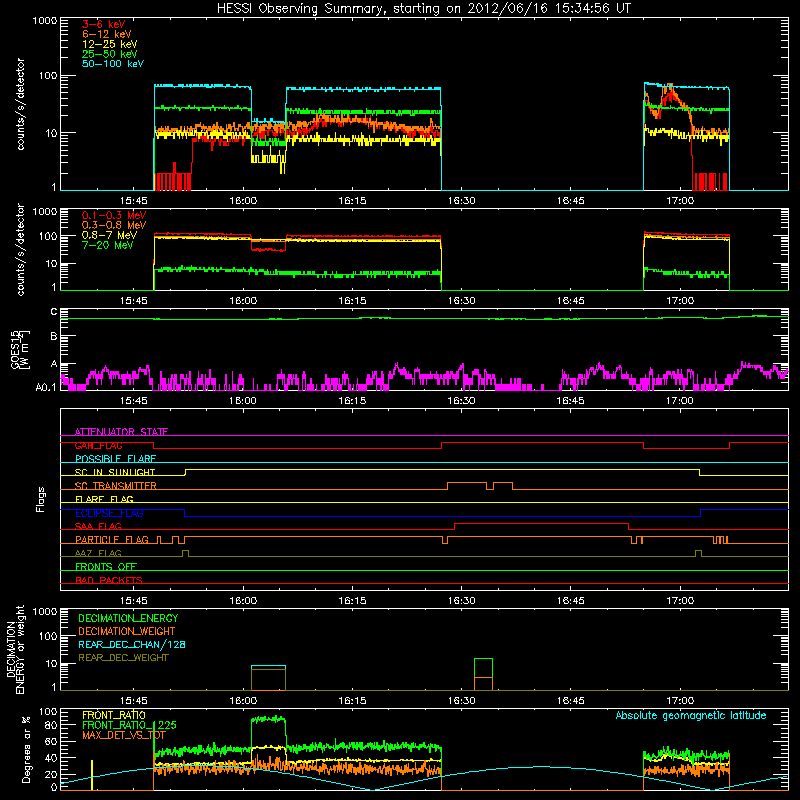The image size is (800, 800).
Task: Click the PARTICLE_FLAG label
Action: [x=112, y=540]
